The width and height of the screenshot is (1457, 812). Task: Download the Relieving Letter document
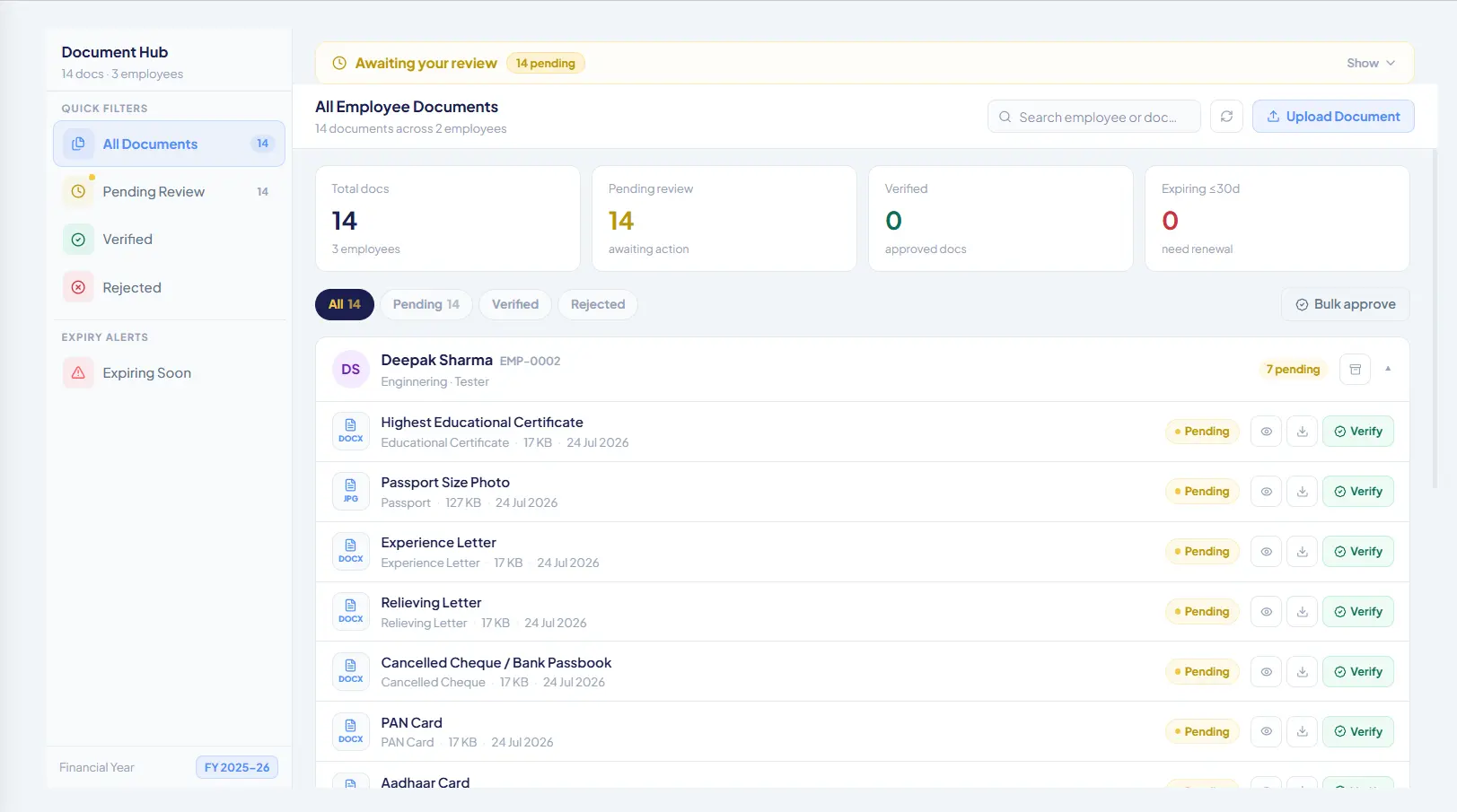[1302, 612]
